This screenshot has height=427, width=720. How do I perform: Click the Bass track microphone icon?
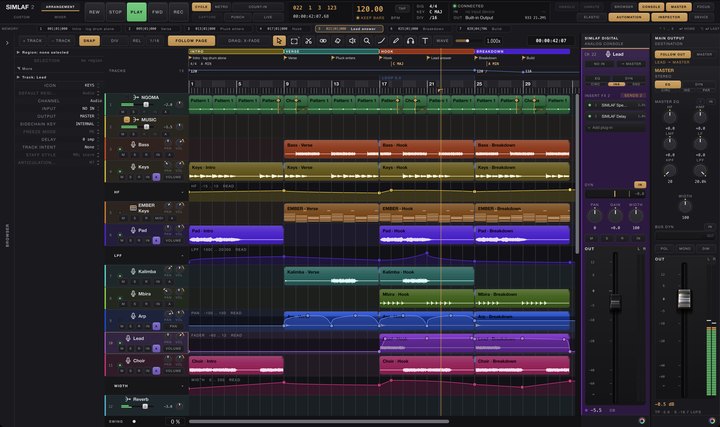[x=133, y=145]
